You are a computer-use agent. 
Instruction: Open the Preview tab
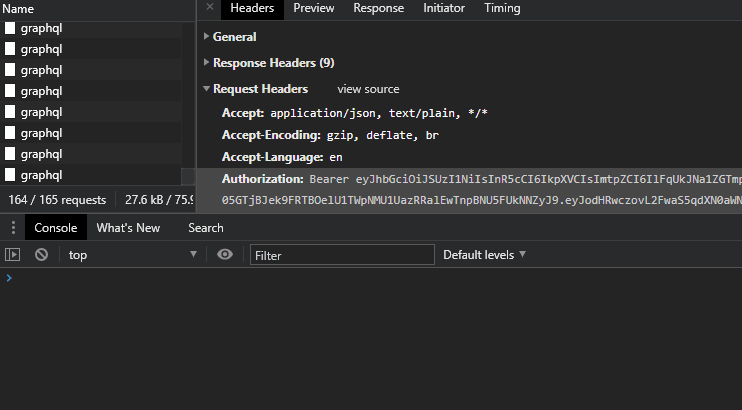tap(314, 9)
